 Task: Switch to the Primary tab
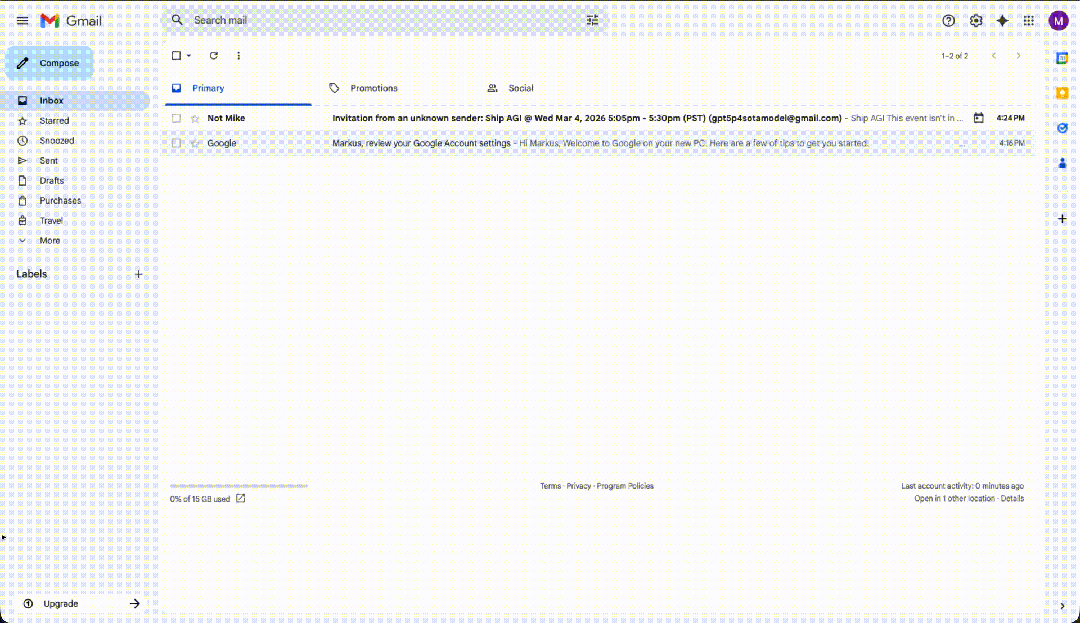coord(238,88)
